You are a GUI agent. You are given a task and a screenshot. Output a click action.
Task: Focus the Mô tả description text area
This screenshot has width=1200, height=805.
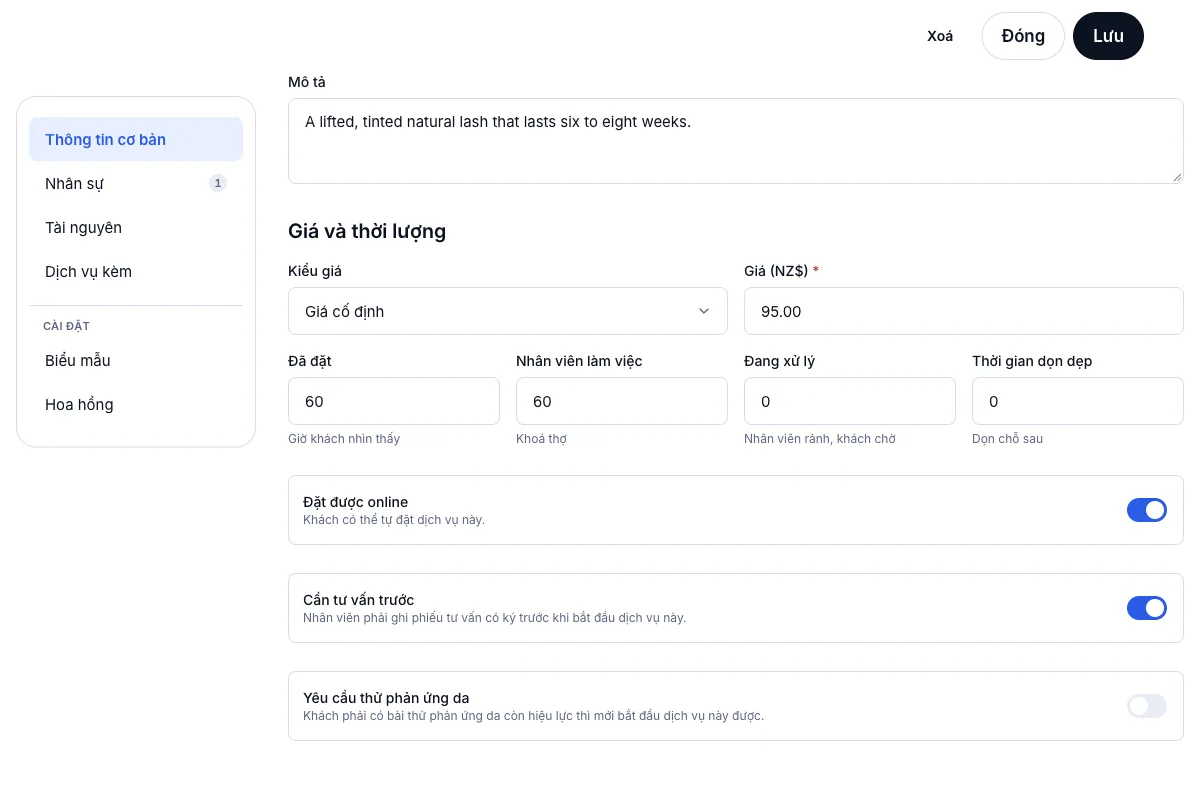[x=736, y=141]
